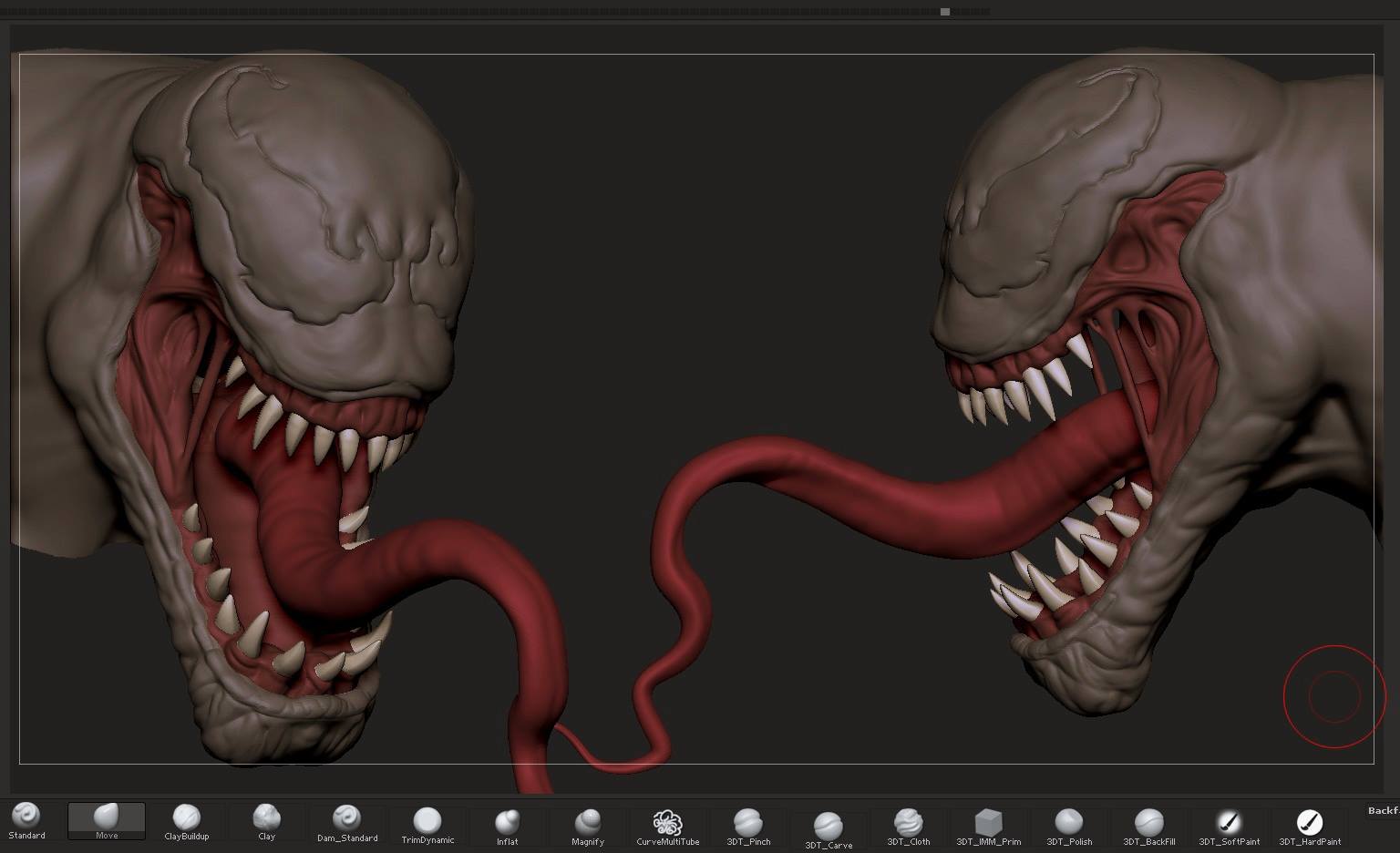This screenshot has width=1400, height=853.
Task: Click the partially visible Backf... button
Action: [x=1382, y=810]
